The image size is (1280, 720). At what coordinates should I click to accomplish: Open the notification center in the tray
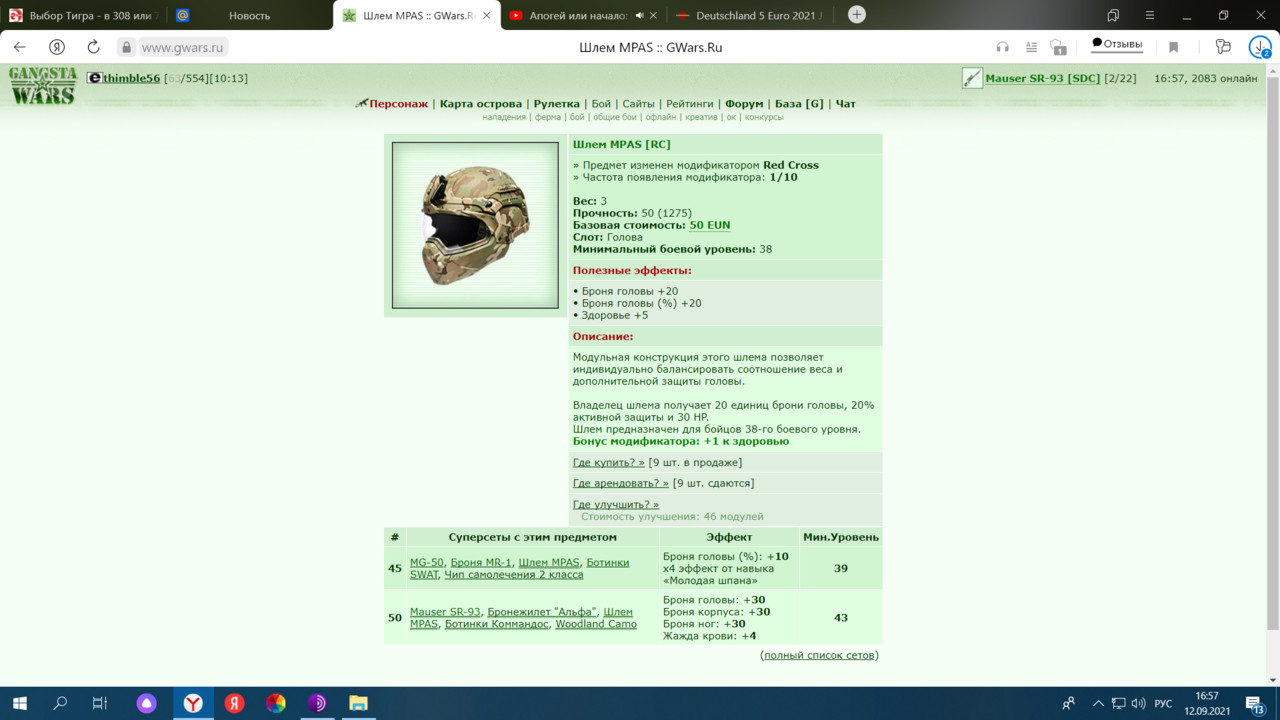(x=1256, y=704)
